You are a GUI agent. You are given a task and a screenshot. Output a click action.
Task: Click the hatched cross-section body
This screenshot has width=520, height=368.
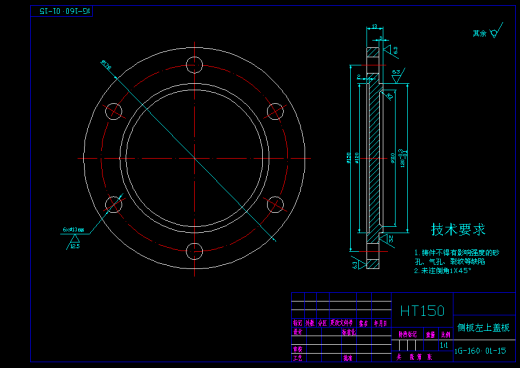click(374, 158)
